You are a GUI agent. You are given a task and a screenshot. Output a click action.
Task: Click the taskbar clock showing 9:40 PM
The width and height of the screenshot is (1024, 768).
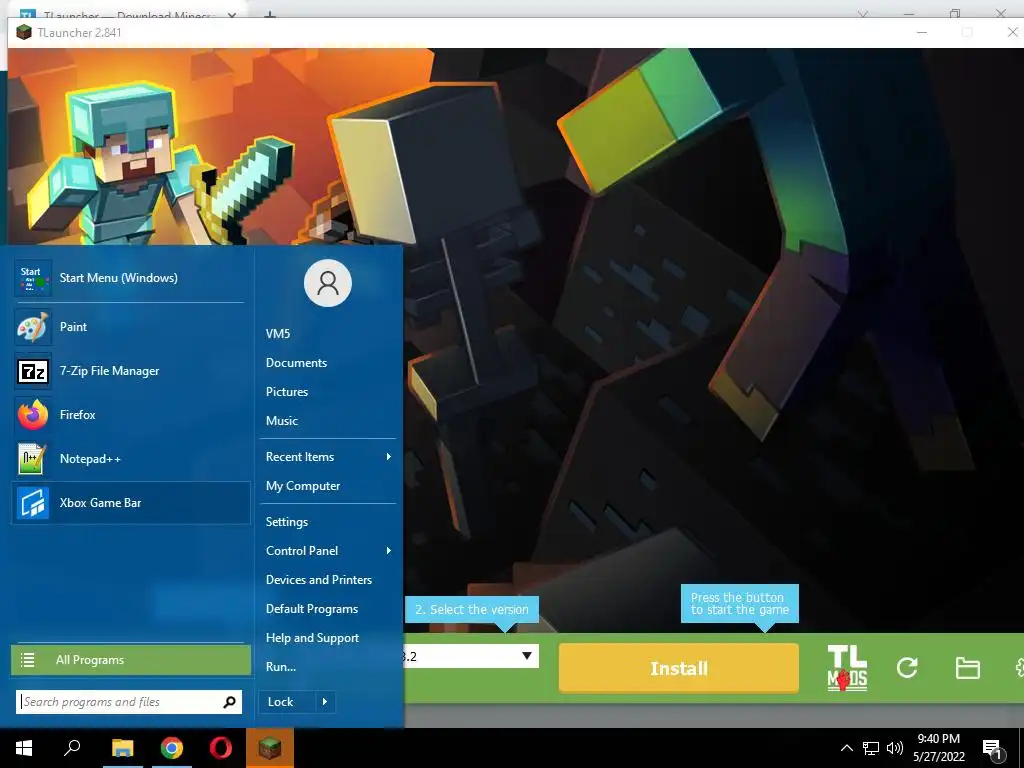tap(938, 748)
